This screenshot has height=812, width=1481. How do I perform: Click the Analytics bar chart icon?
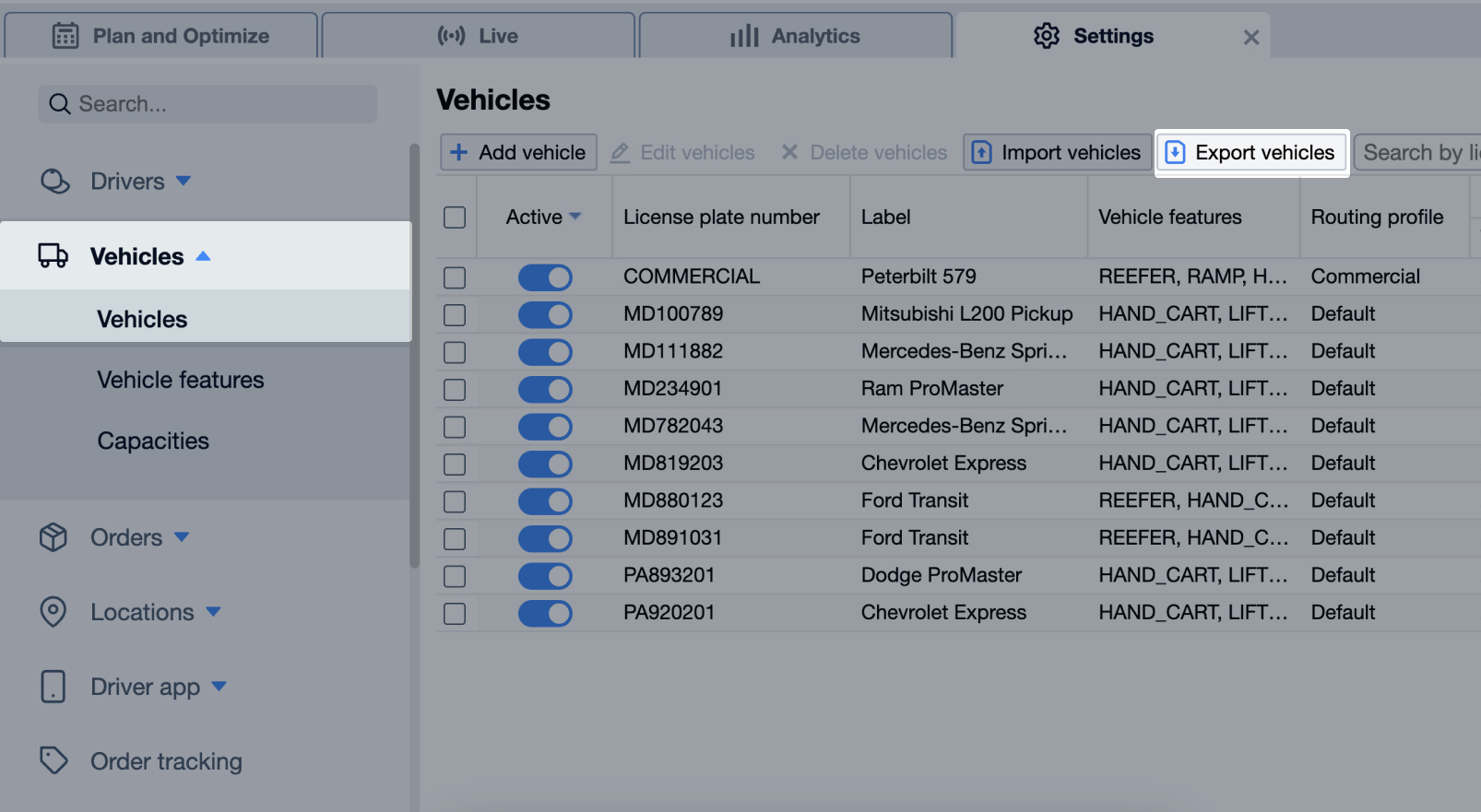pos(744,36)
